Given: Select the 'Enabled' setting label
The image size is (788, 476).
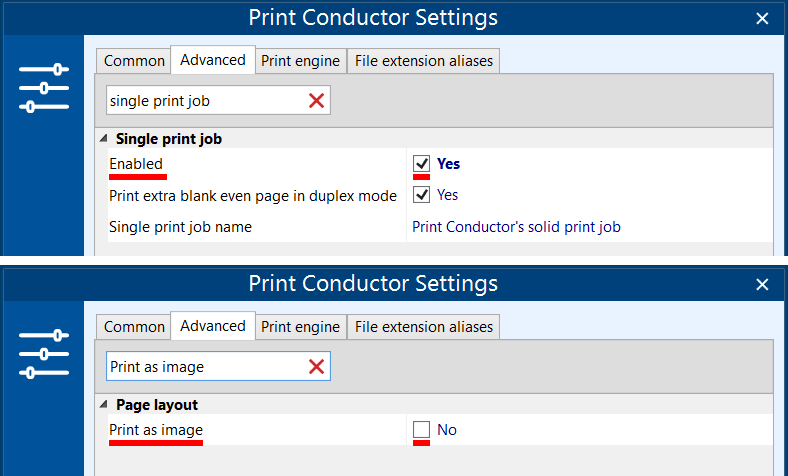Looking at the screenshot, I should (136, 164).
